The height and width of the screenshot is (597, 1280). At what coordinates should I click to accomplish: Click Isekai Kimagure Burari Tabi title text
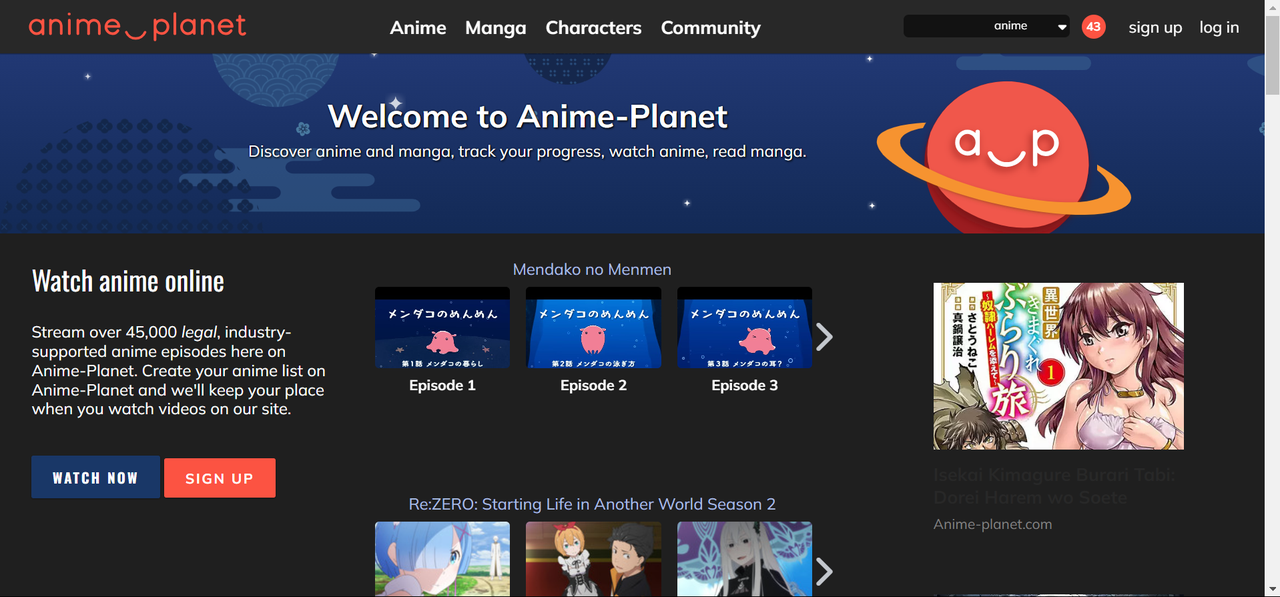1054,486
